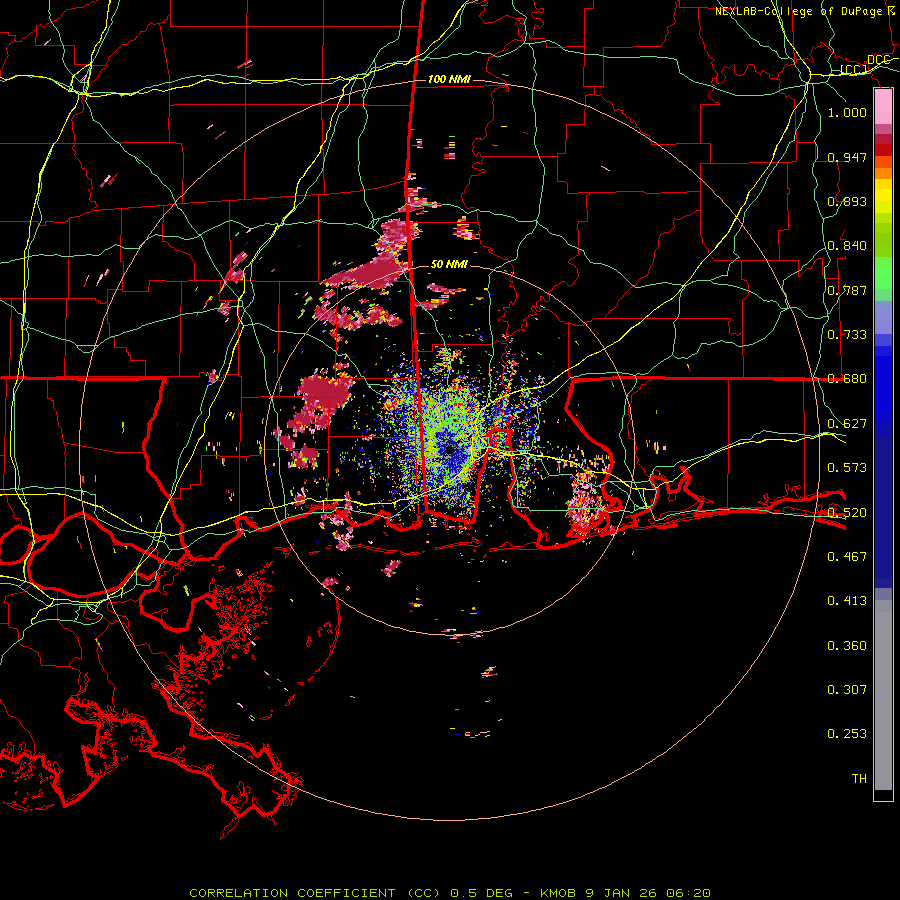The width and height of the screenshot is (900, 900).
Task: Select the 0.627 scale value
Action: [847, 424]
